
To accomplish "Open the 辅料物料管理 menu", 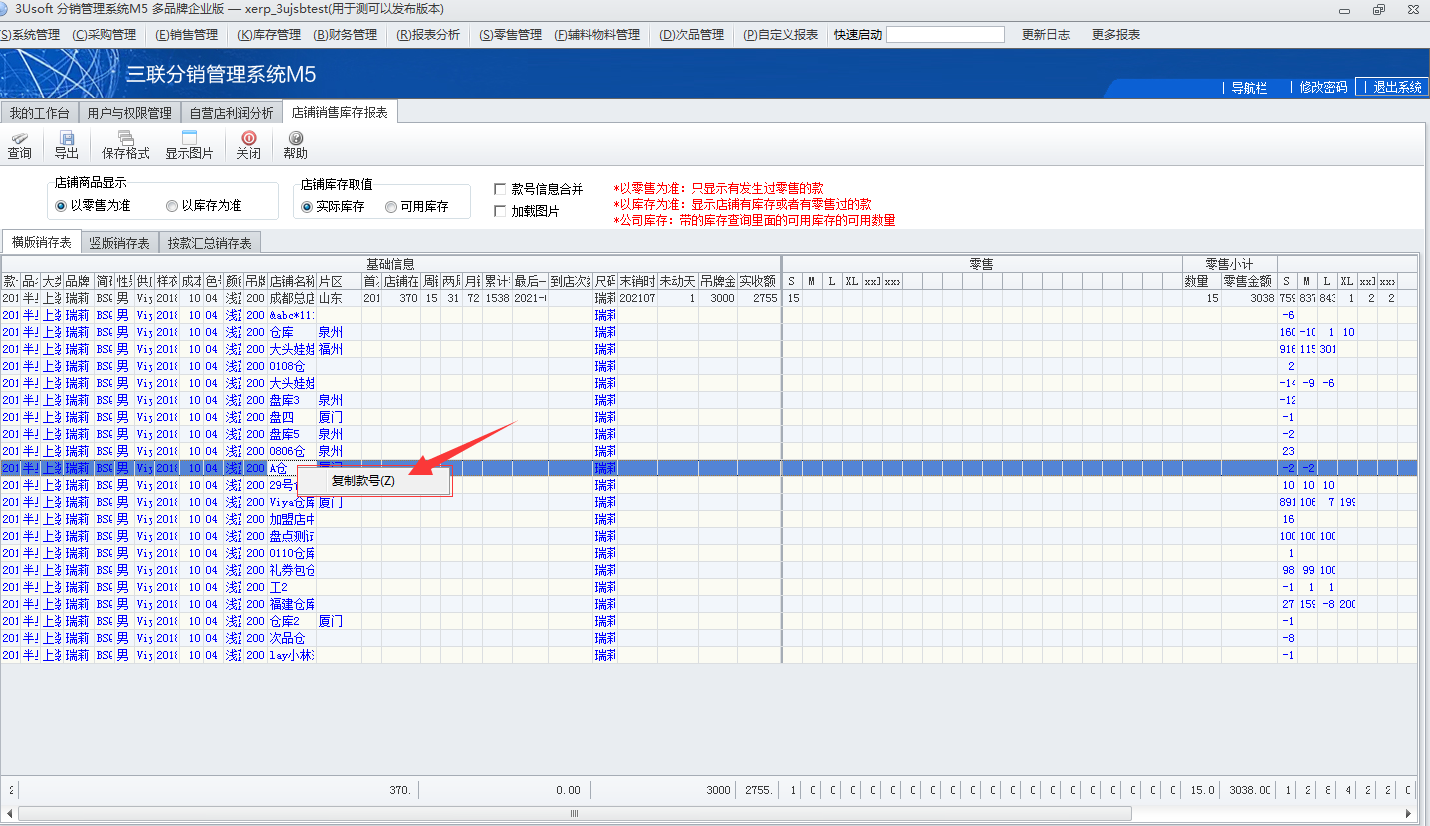I will pos(597,35).
